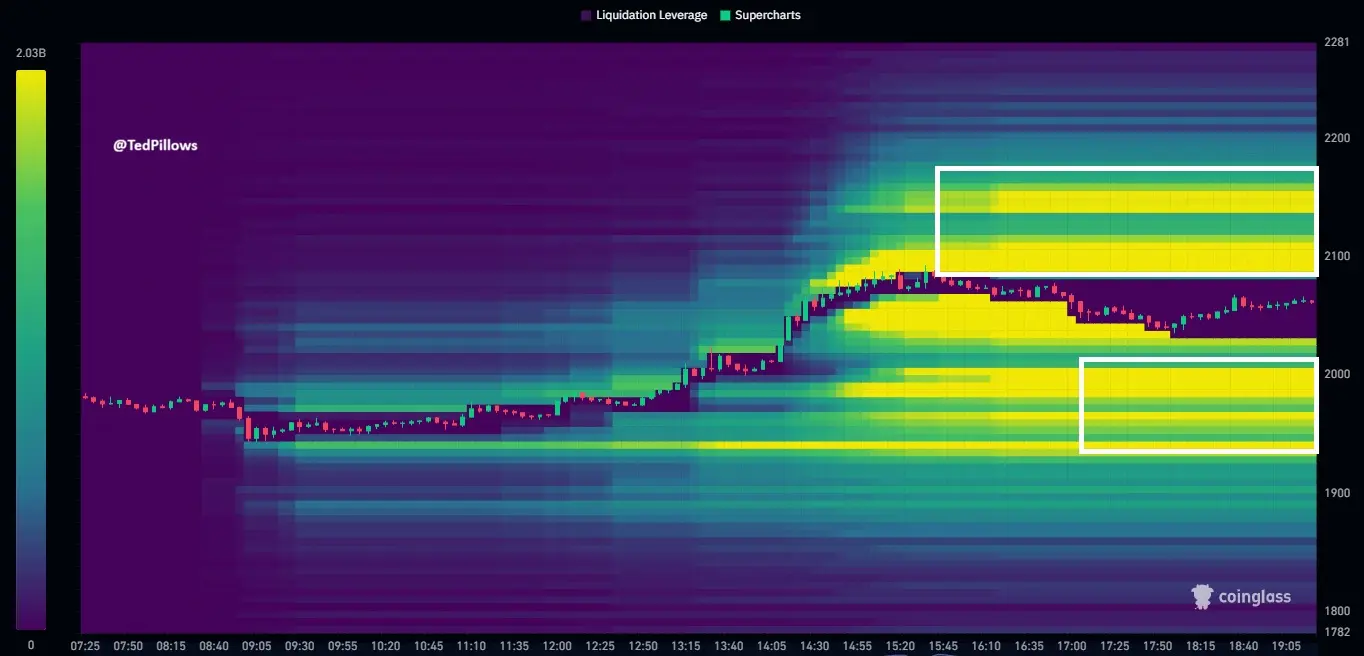Click the 17:00 time axis label
This screenshot has height=656, width=1364.
[1072, 646]
